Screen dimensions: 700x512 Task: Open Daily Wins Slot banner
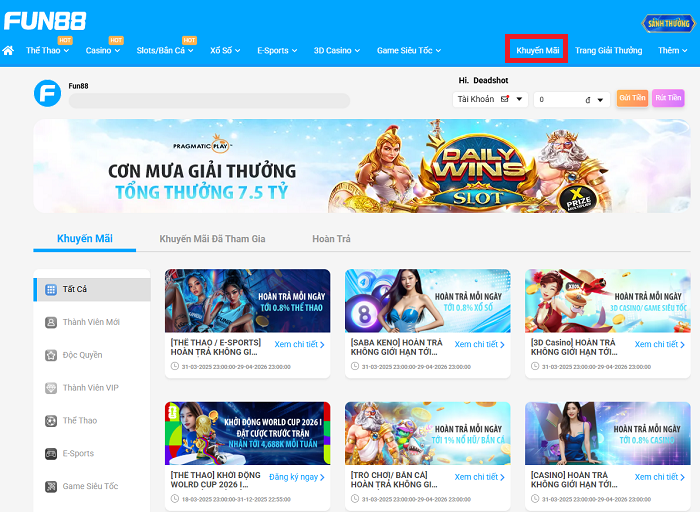point(362,166)
